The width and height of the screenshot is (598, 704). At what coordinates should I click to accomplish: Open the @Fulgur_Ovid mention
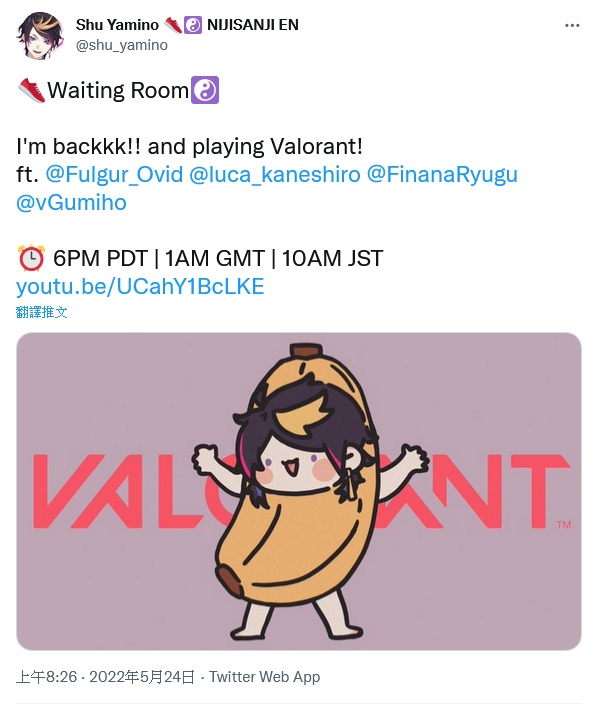click(114, 174)
